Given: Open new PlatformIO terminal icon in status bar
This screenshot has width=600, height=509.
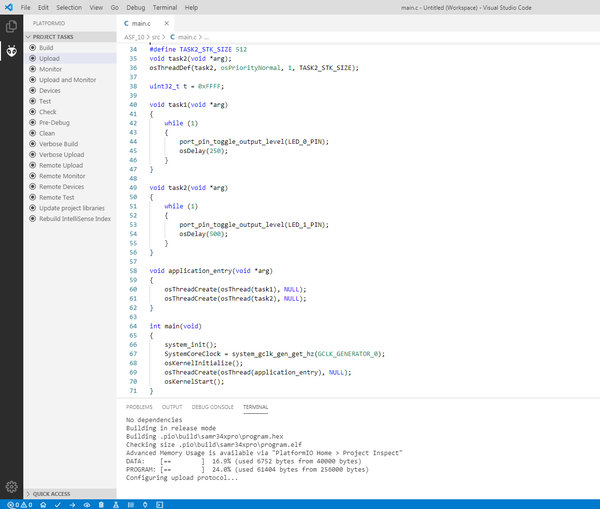Looking at the screenshot, I should 160,505.
